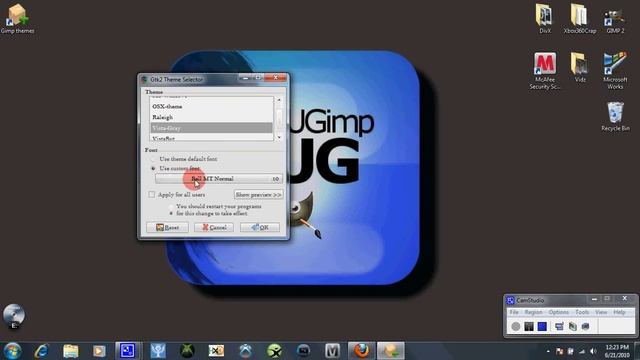Screen dimensions: 640x360
Task: Switch to Gtk2 Theme Selector taskbar button
Action: [x=391, y=351]
